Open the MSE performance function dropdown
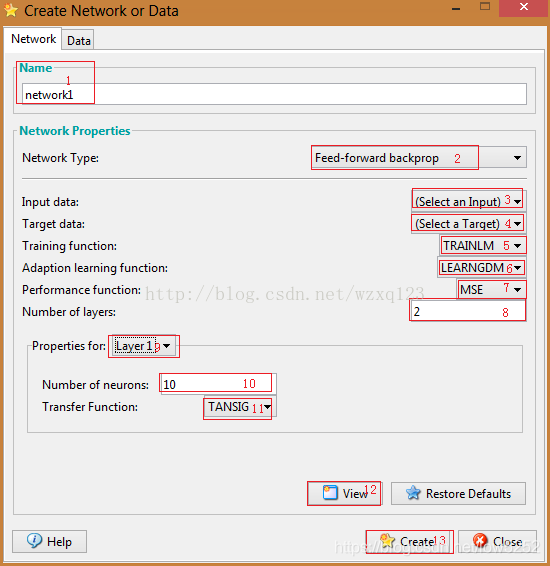Image resolution: width=550 pixels, height=566 pixels. tap(491, 289)
